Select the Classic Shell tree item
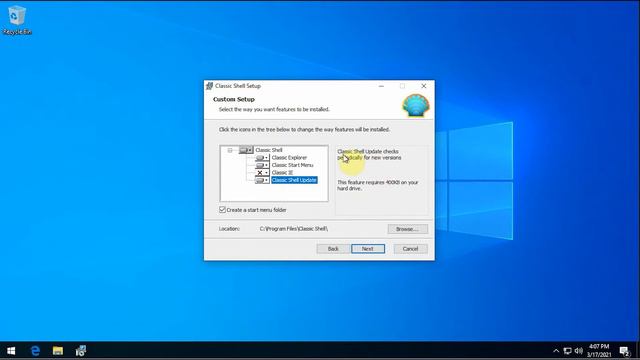 tap(269, 150)
